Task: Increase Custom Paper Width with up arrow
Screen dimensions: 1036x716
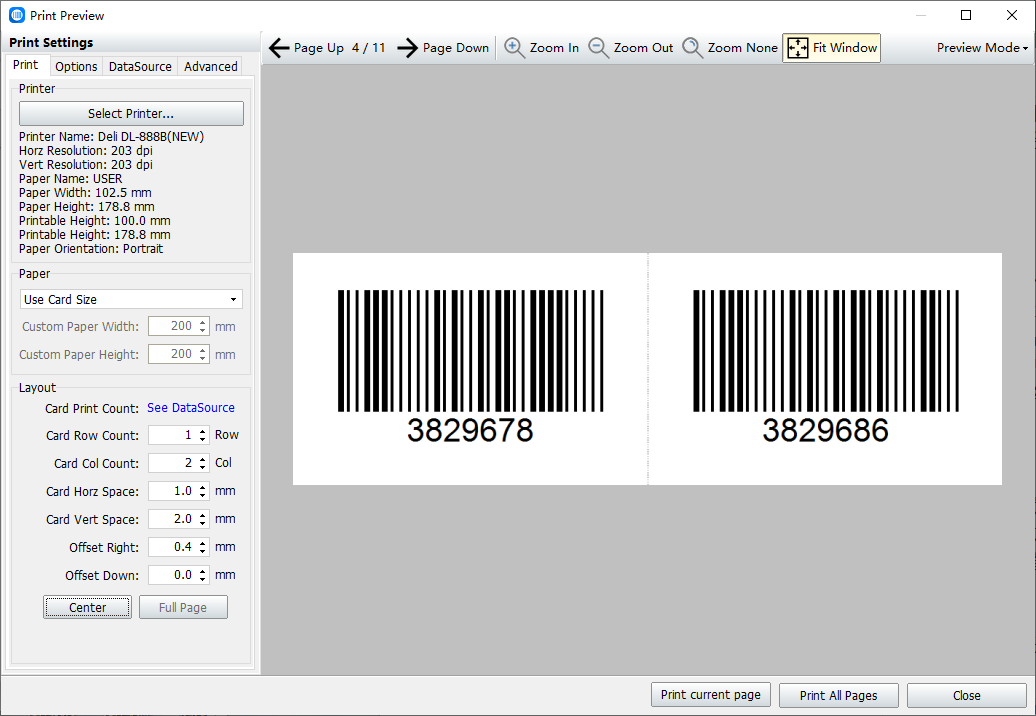Action: coord(203,322)
